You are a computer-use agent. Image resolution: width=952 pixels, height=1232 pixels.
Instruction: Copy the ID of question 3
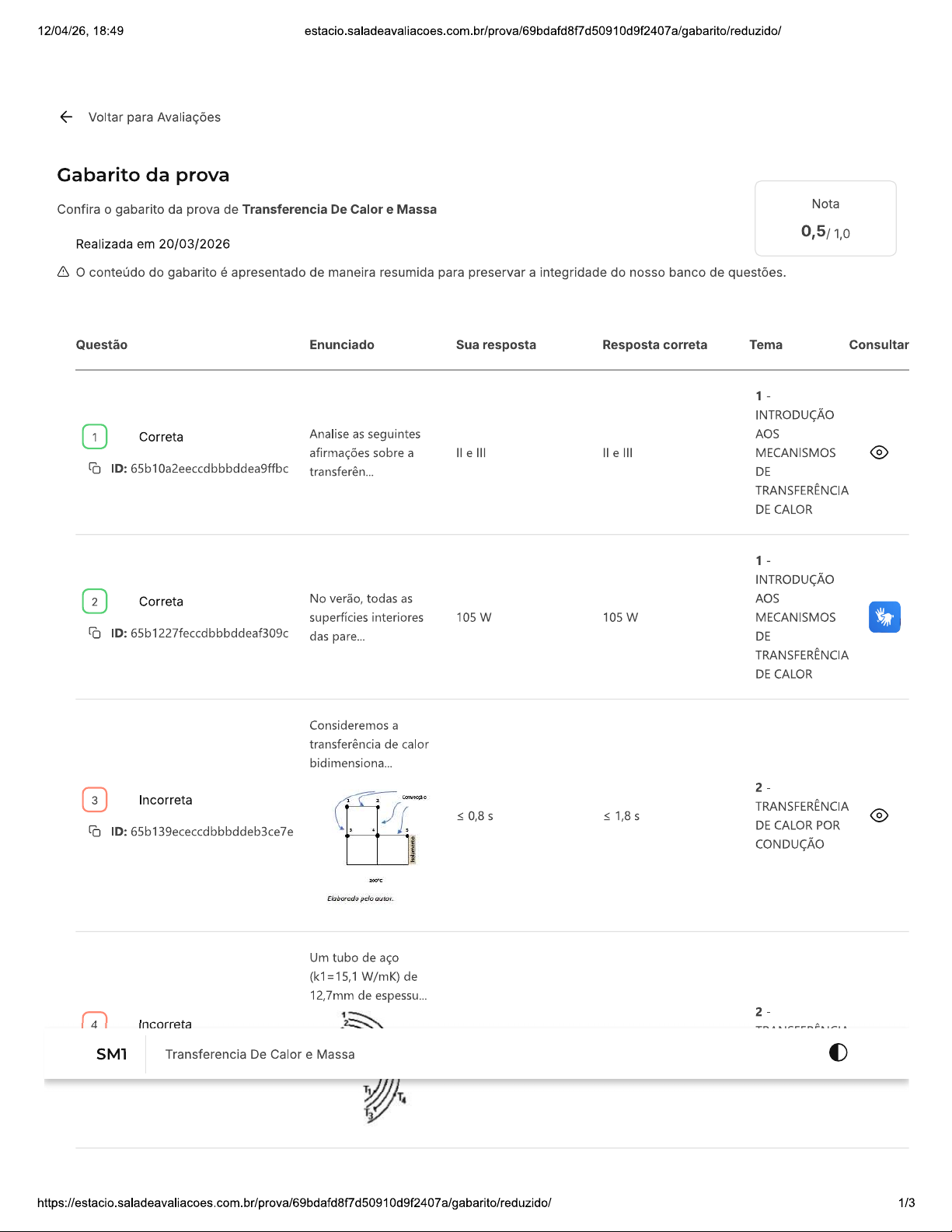pos(95,831)
